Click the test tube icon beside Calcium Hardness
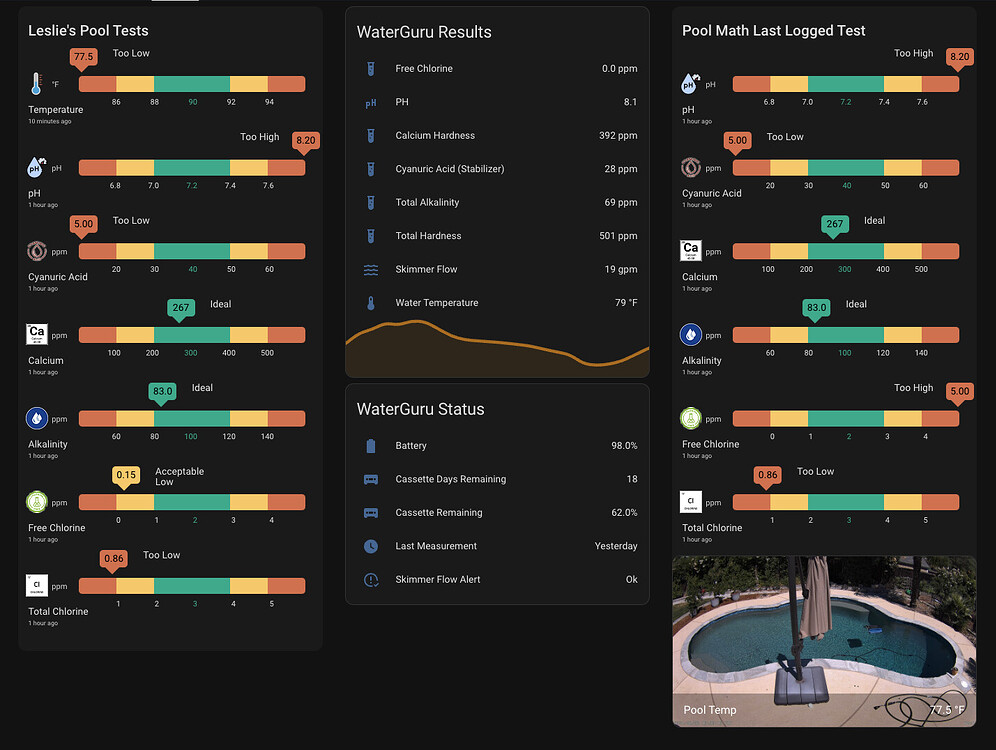The height and width of the screenshot is (750, 996). click(371, 135)
